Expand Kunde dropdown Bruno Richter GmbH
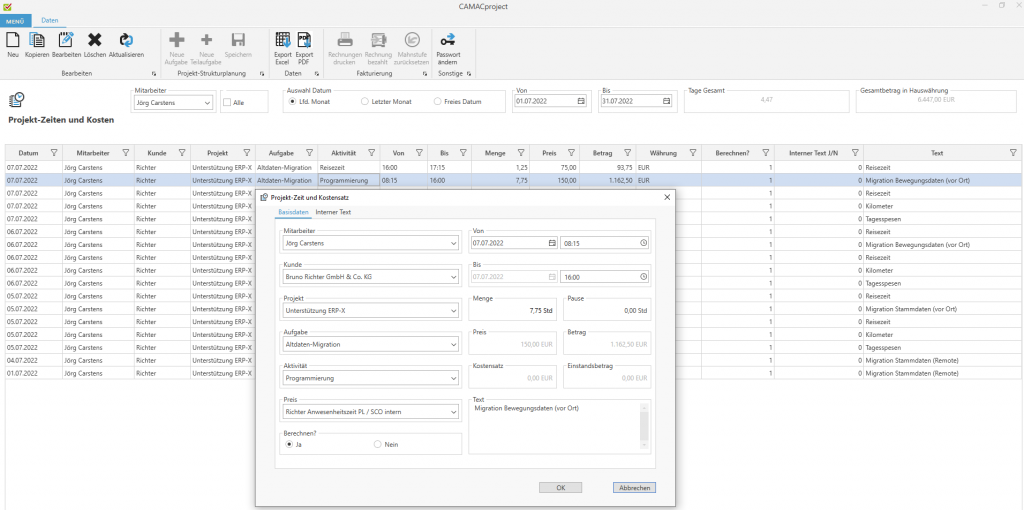Image resolution: width=1024 pixels, height=510 pixels. coord(454,277)
